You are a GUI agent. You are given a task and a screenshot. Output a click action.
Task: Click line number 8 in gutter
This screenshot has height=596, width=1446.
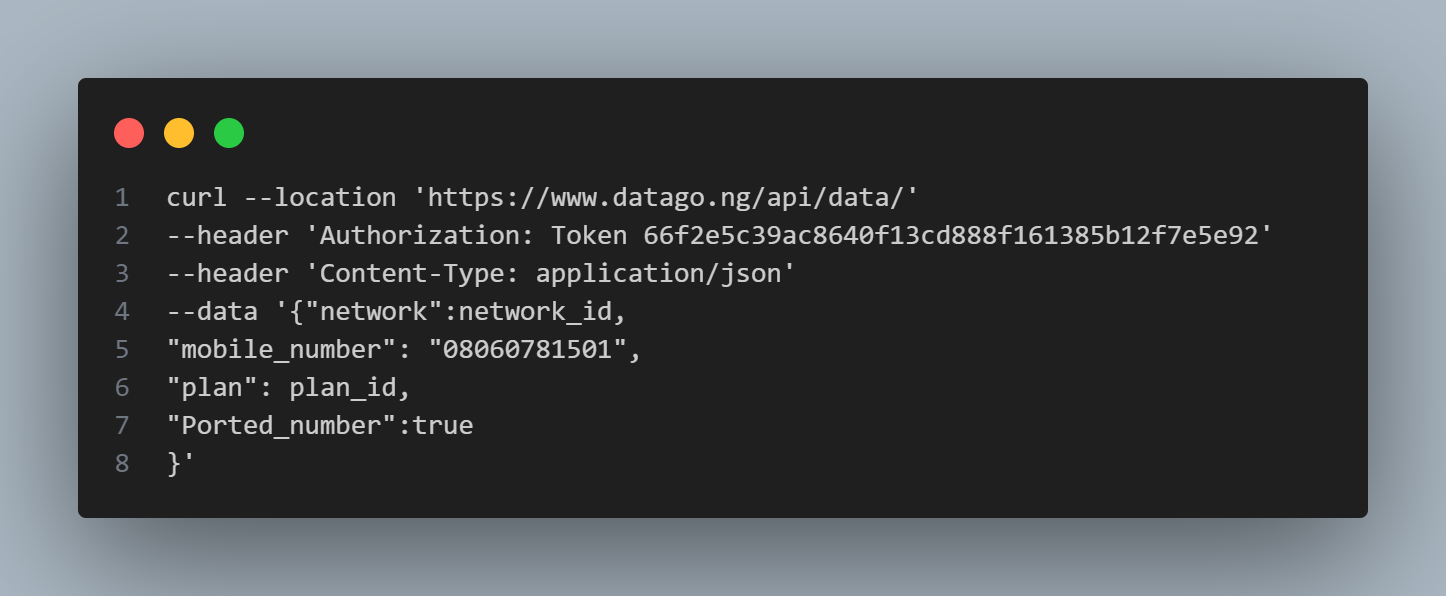pyautogui.click(x=122, y=464)
